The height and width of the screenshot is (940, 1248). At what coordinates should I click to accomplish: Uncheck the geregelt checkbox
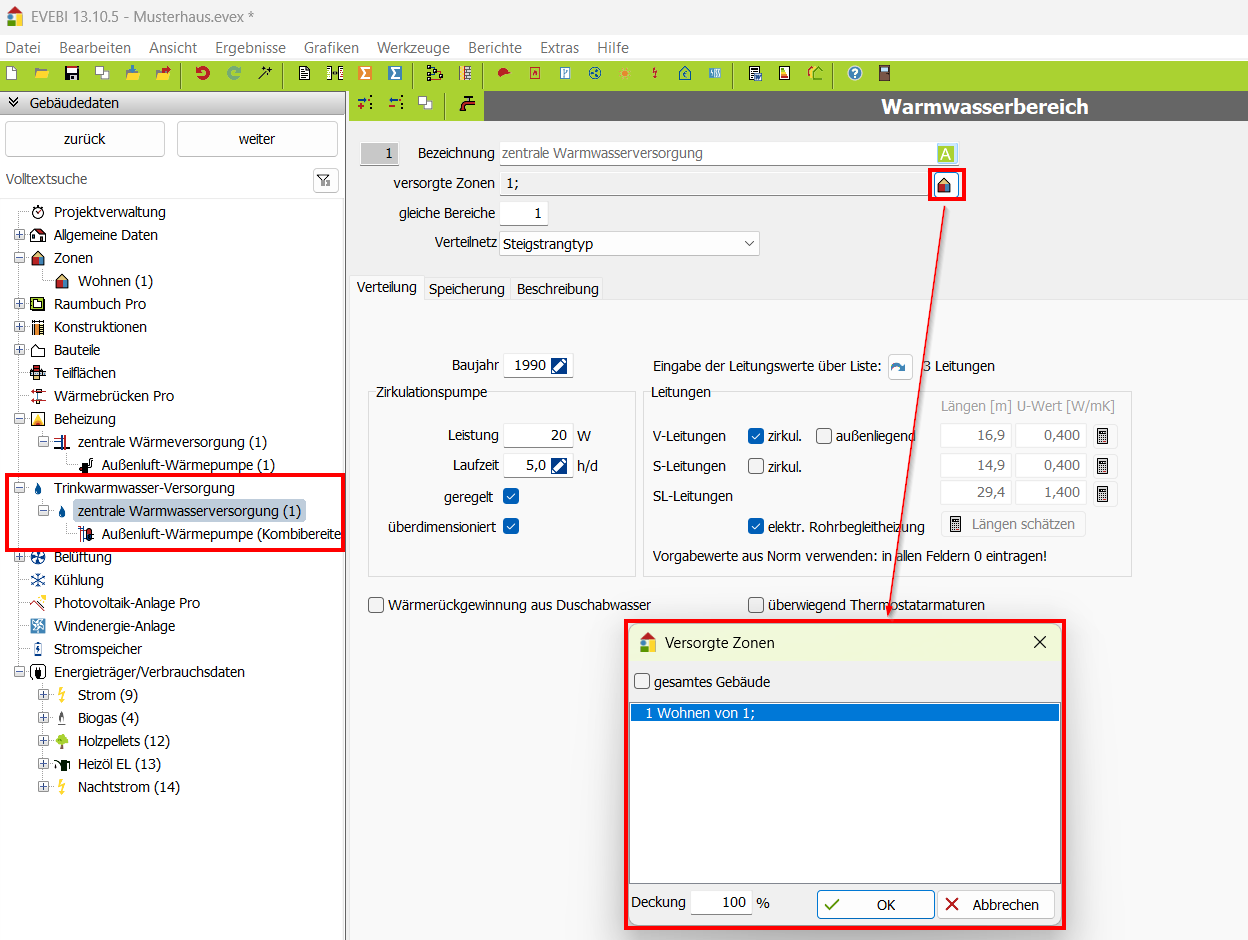tap(511, 496)
